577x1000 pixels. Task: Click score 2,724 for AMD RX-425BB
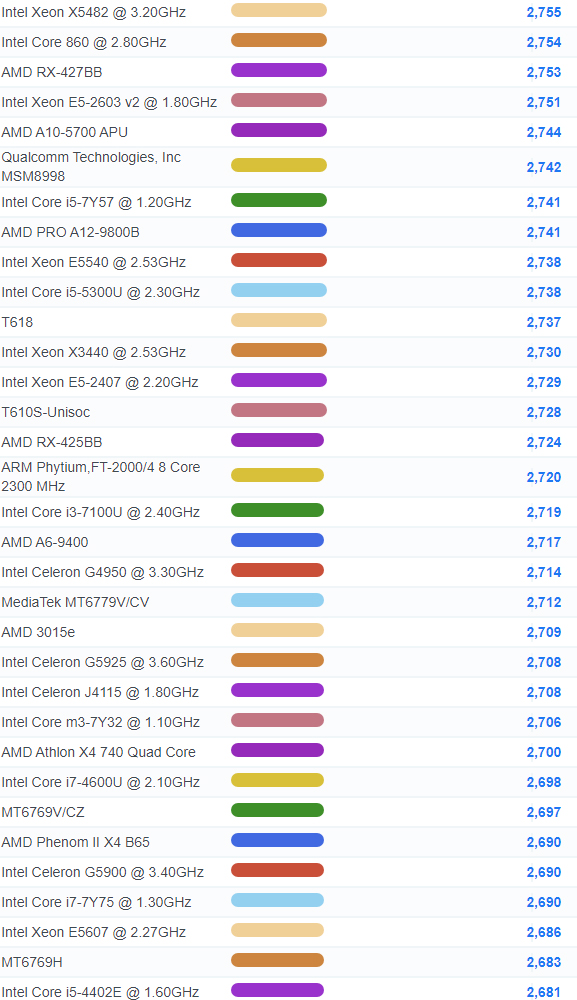pyautogui.click(x=544, y=442)
